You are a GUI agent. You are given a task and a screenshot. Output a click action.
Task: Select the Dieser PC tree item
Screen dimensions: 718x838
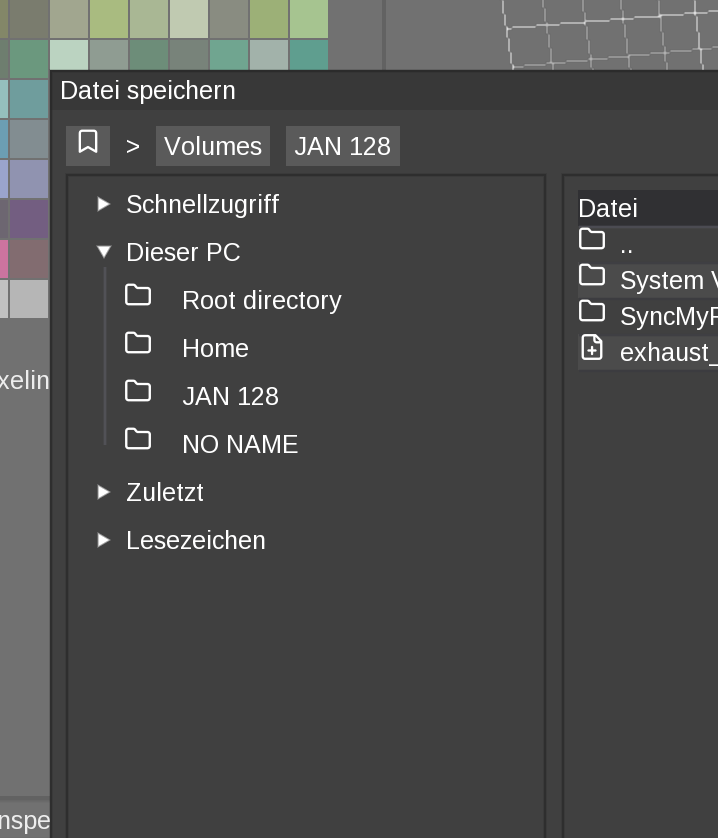click(x=183, y=252)
